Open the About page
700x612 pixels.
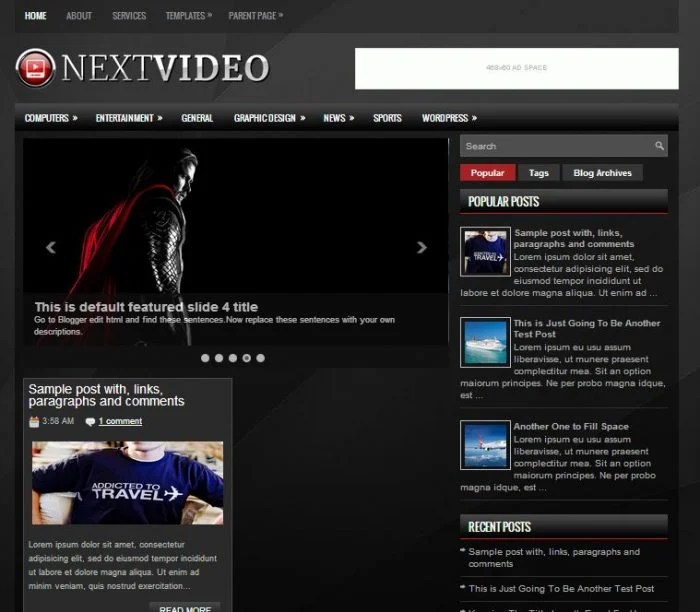[x=79, y=16]
